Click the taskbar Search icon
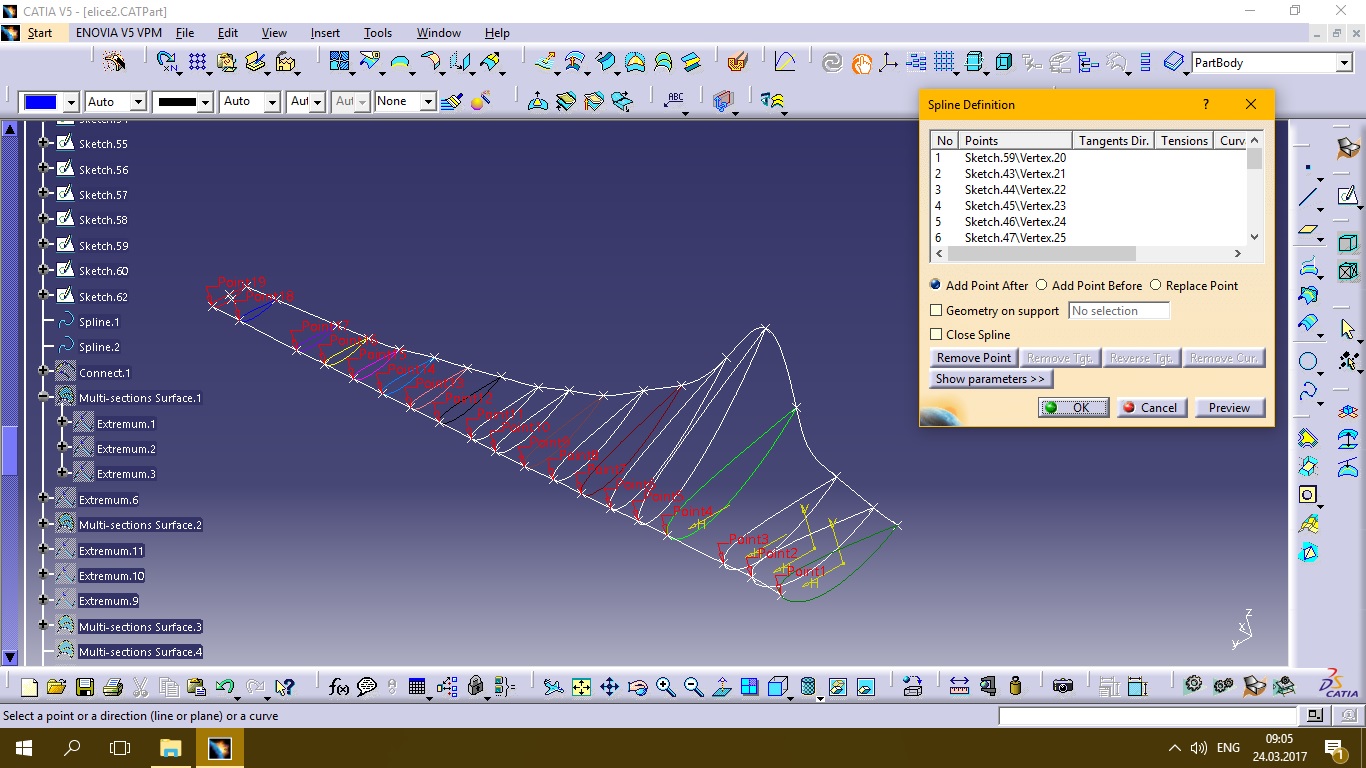The image size is (1366, 768). [72, 748]
